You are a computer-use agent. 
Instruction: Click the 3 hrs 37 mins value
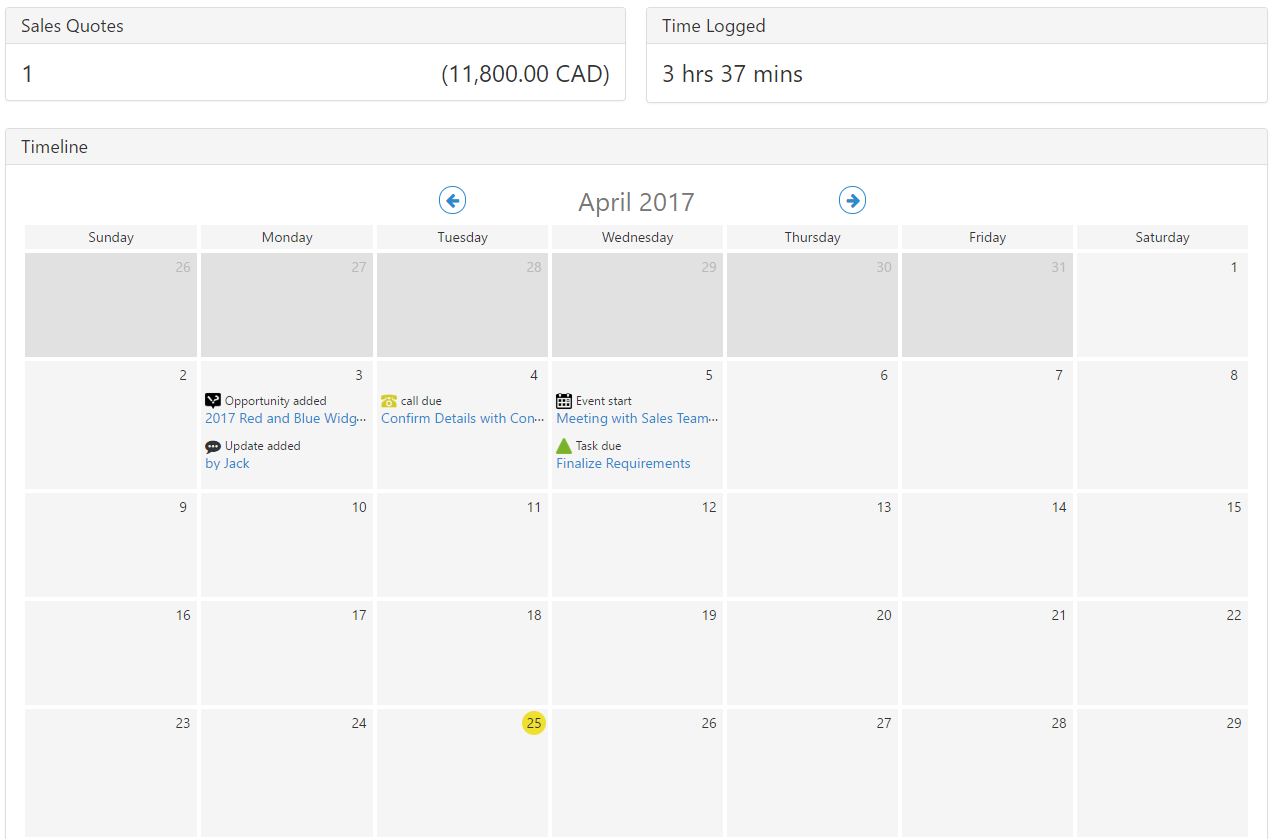click(x=733, y=74)
